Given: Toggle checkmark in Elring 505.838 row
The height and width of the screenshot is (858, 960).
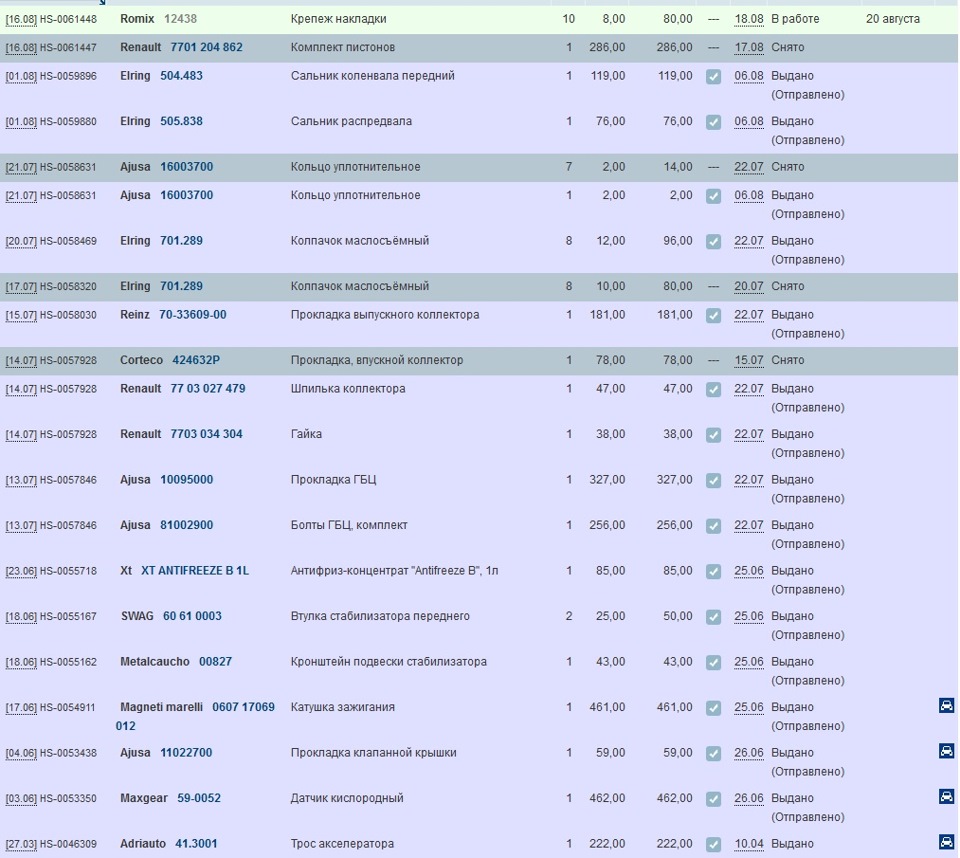Looking at the screenshot, I should click(713, 122).
